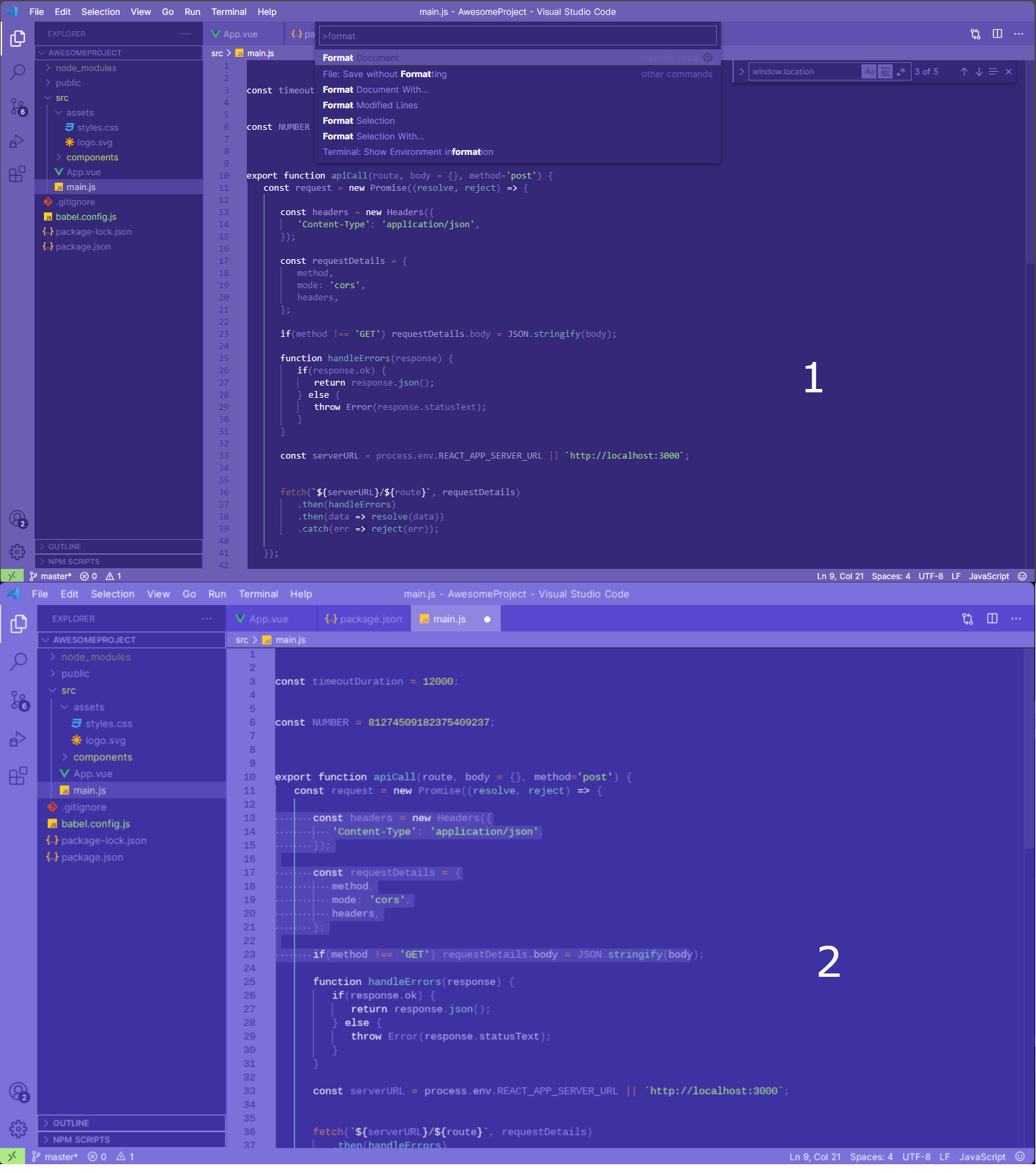Click the split editor icon in the upper window
Screen dimensions: 1036x1173
(997, 34)
